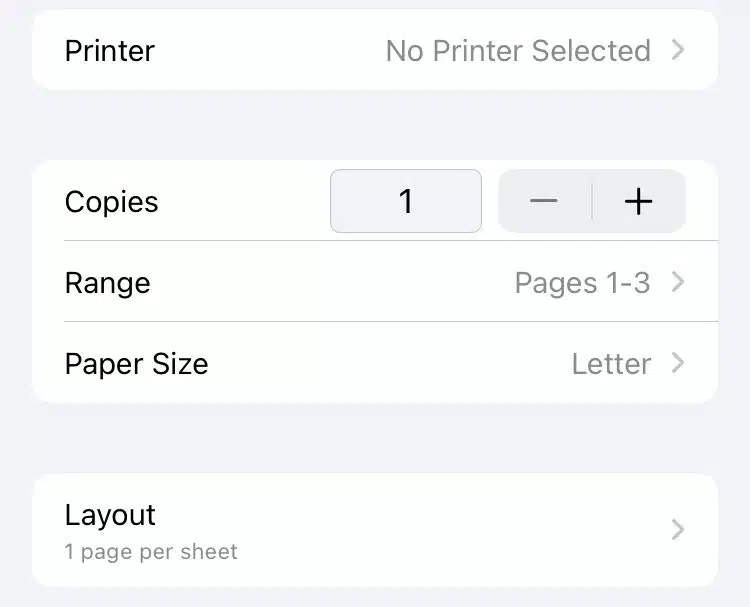Select the "No Printer Selected" text
This screenshot has height=607, width=750.
(x=518, y=50)
